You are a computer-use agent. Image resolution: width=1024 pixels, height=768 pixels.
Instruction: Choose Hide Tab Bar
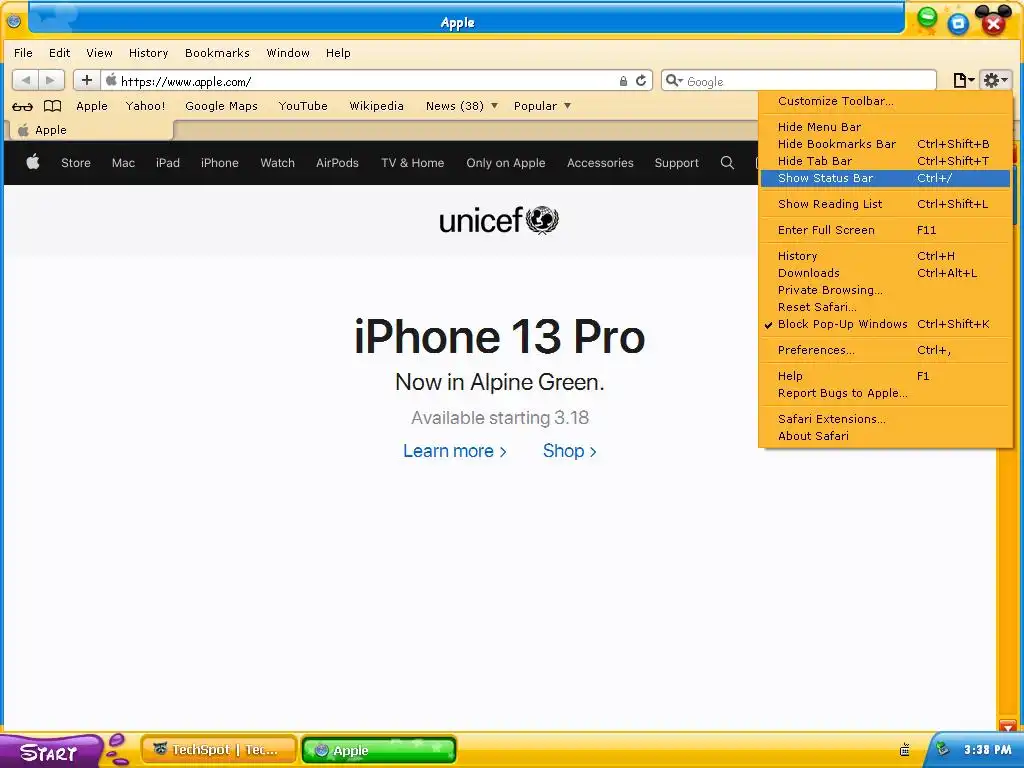click(885, 161)
